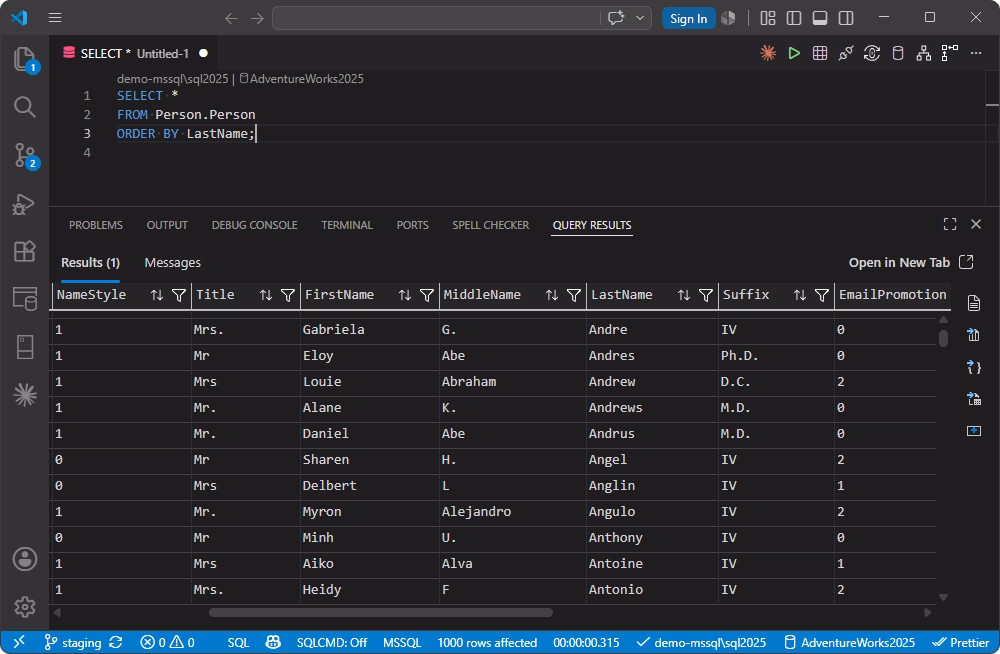Click the hierarchy plan icon in editor toolbar
1000x654 pixels.
923,54
